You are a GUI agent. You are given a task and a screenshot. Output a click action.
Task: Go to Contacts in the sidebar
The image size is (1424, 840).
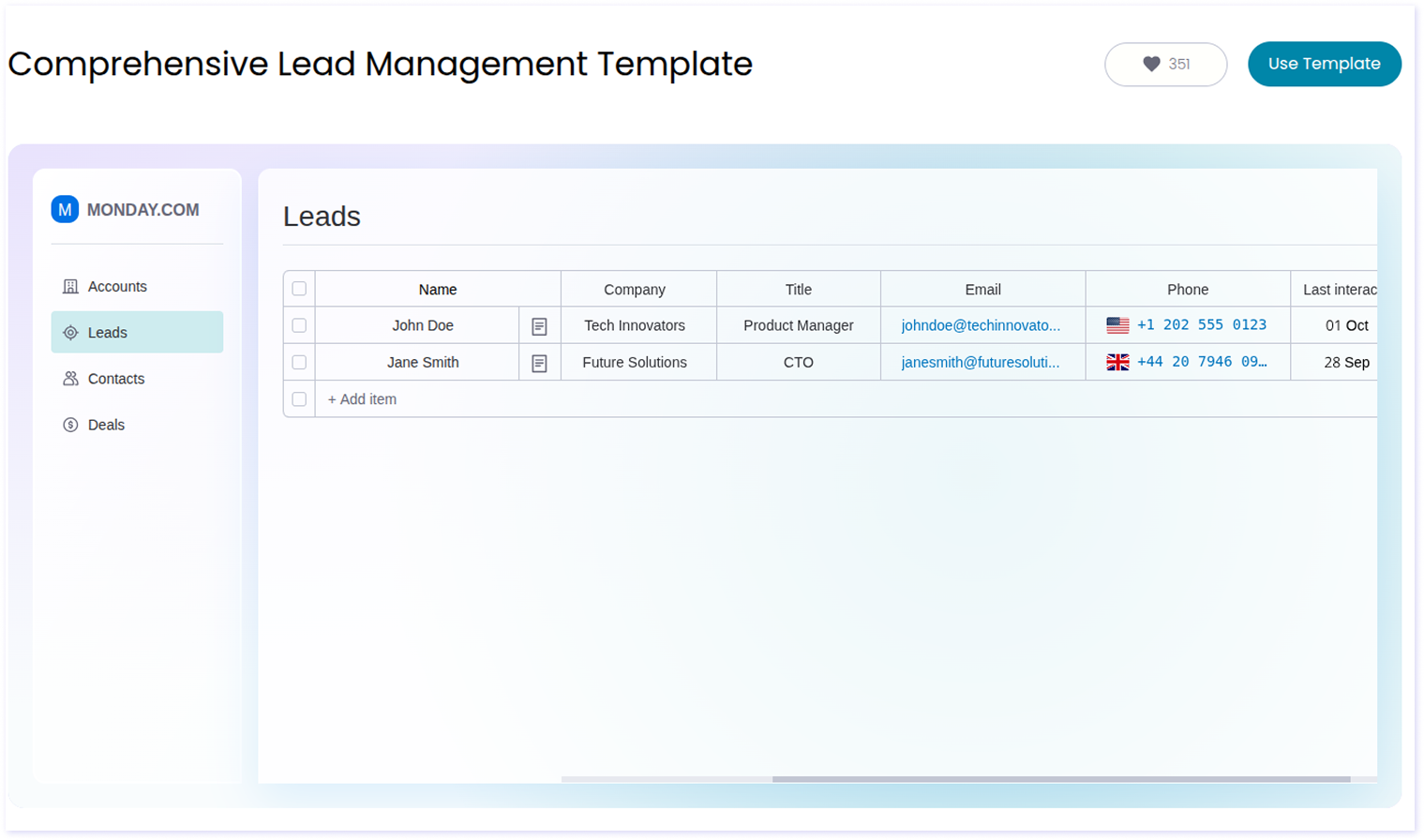[137, 379]
